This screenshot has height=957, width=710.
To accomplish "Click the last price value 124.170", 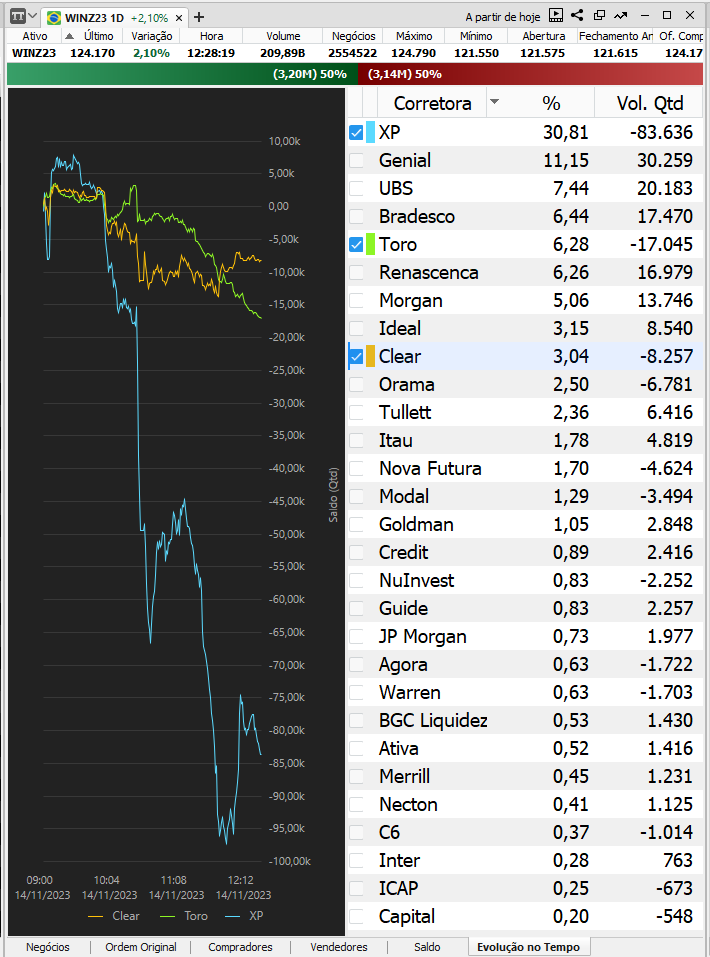I will coord(92,53).
